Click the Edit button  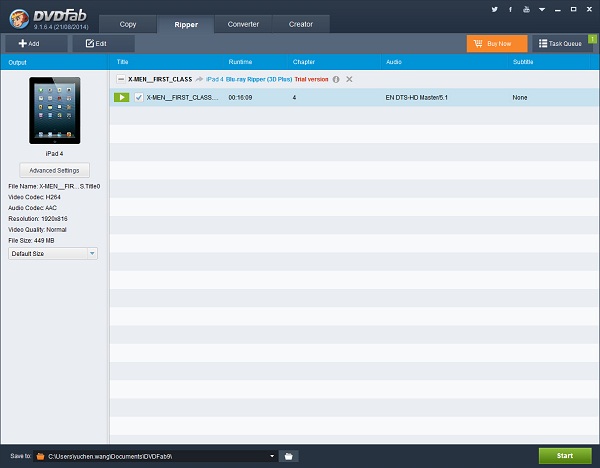(103, 44)
